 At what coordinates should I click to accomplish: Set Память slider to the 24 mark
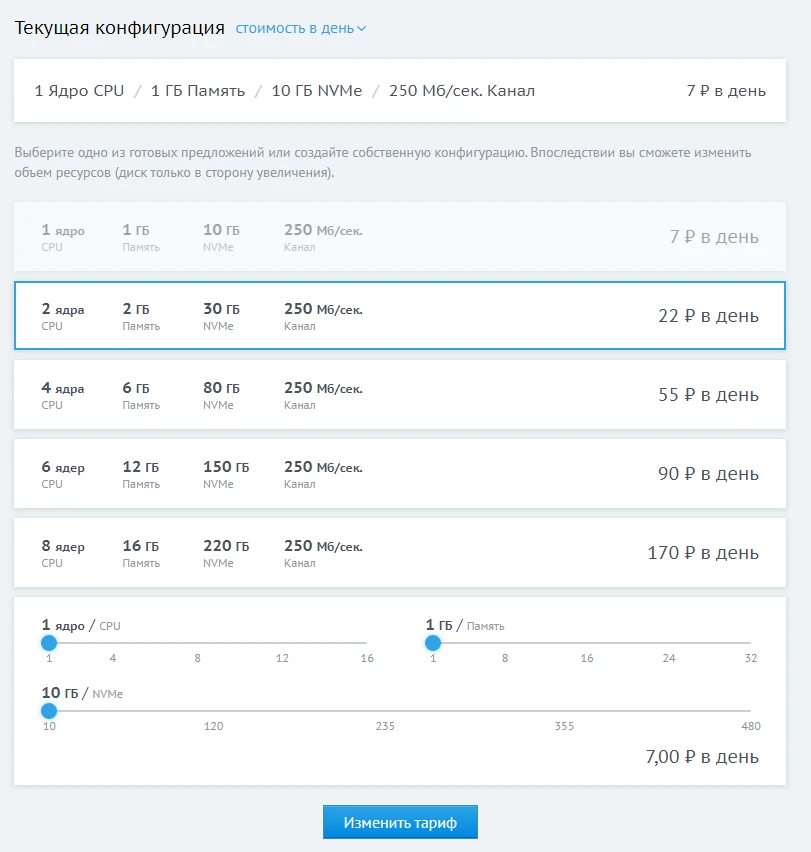[x=669, y=643]
